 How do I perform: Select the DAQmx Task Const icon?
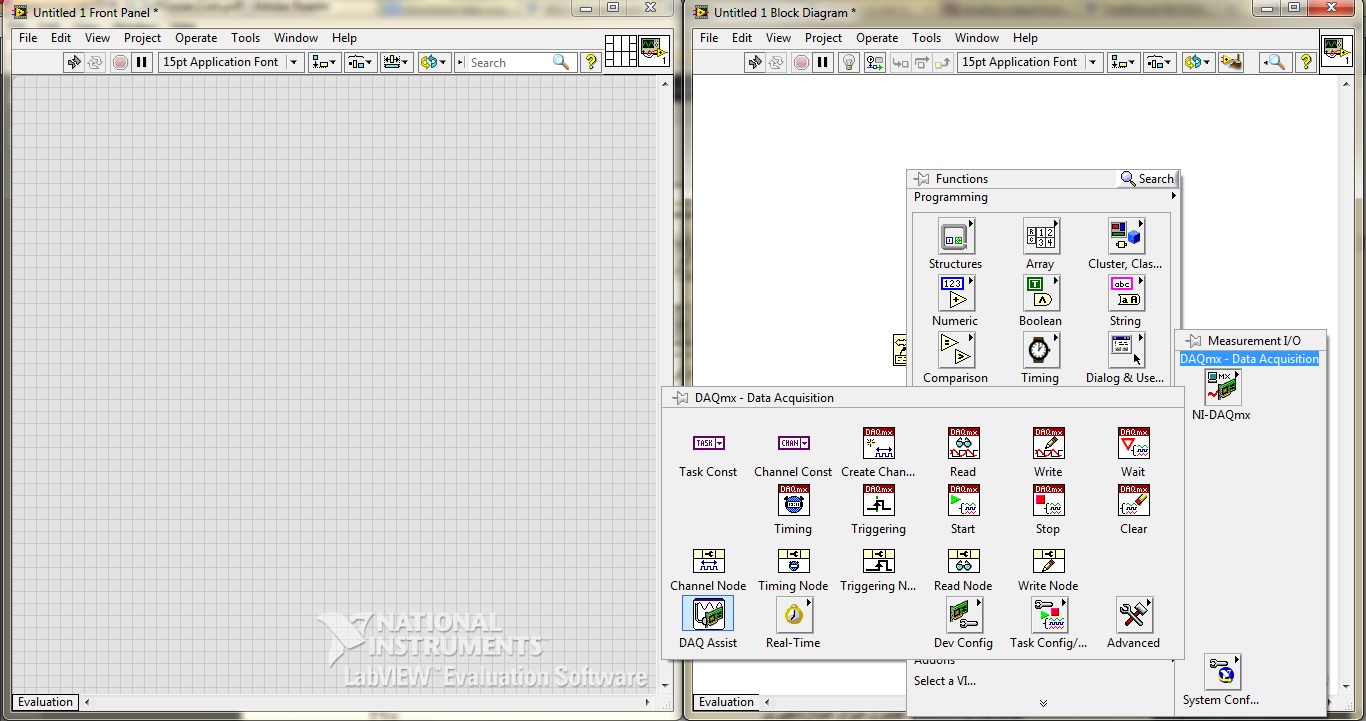coord(708,443)
